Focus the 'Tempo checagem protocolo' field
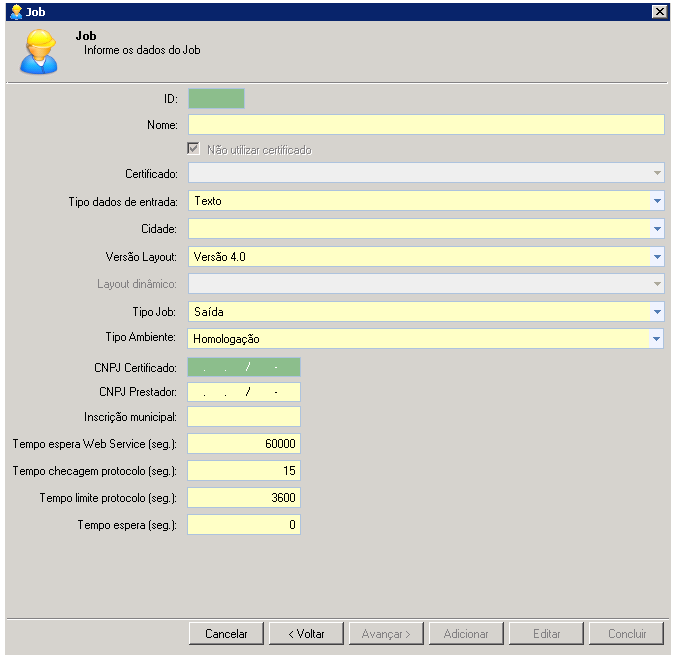The height and width of the screenshot is (659, 674). coord(244,471)
